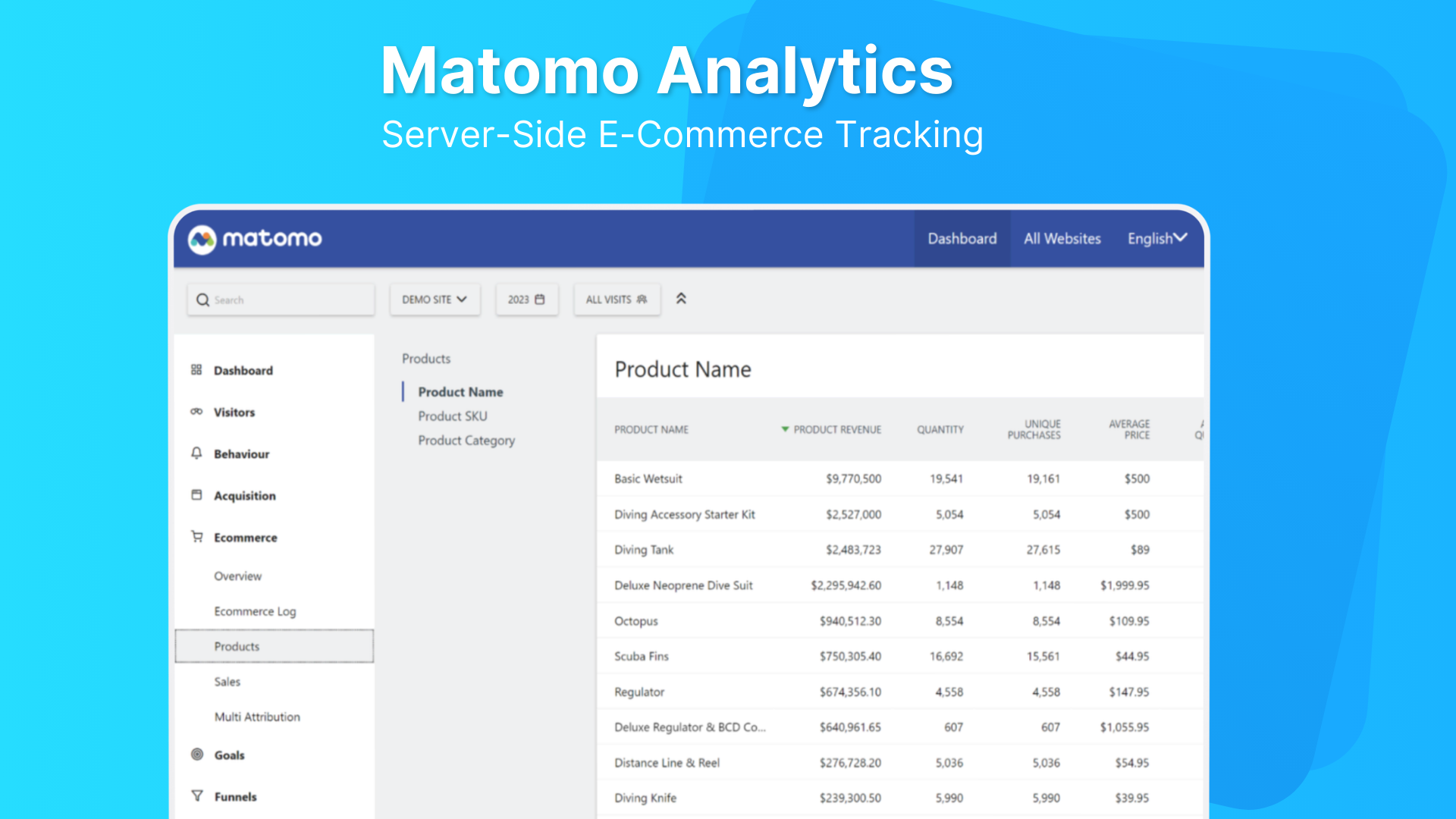Click the 15,561 unique purchases value
The height and width of the screenshot is (819, 1456).
(x=1043, y=657)
